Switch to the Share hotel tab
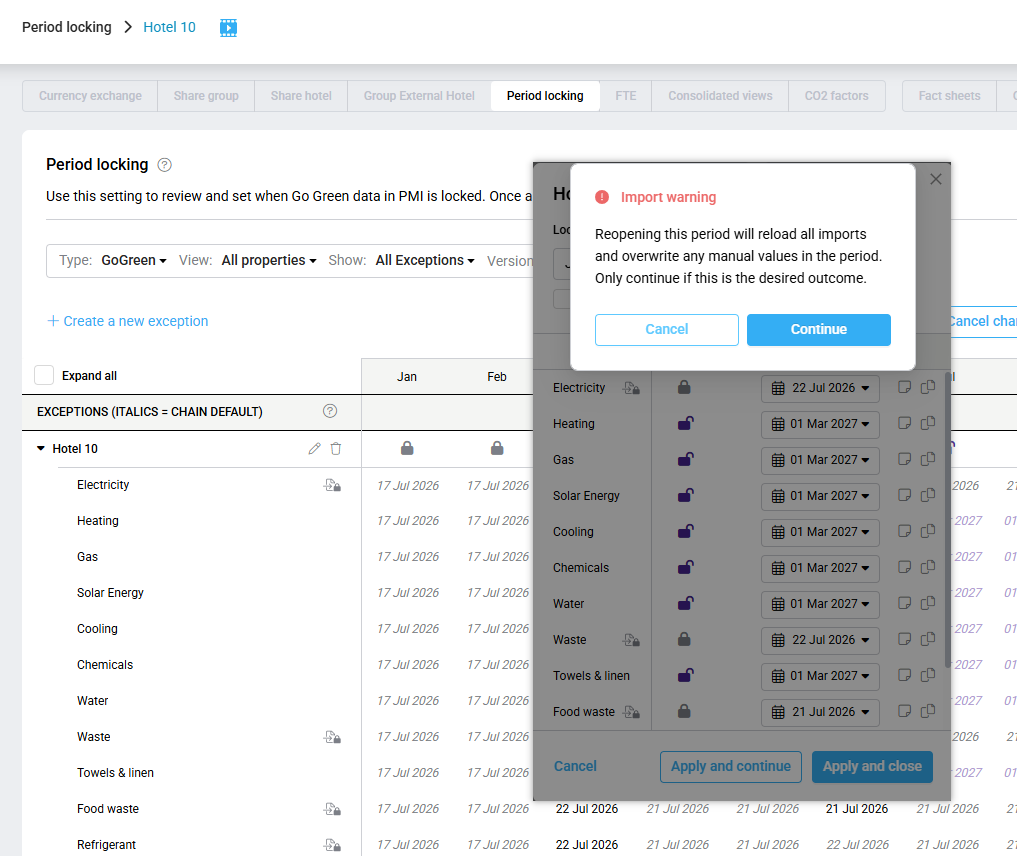This screenshot has width=1017, height=856. coord(301,96)
